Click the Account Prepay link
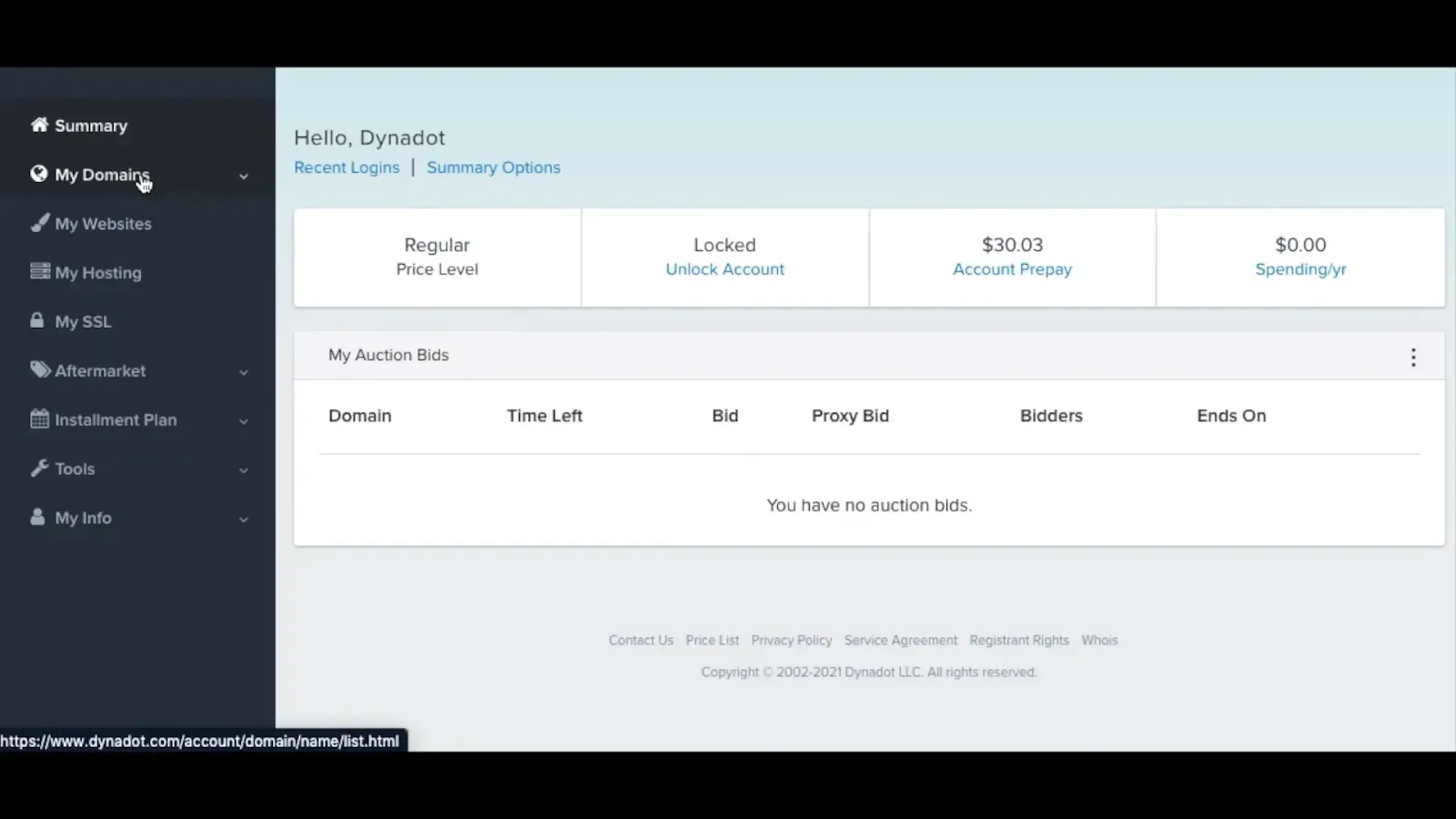Image resolution: width=1456 pixels, height=819 pixels. (1012, 269)
